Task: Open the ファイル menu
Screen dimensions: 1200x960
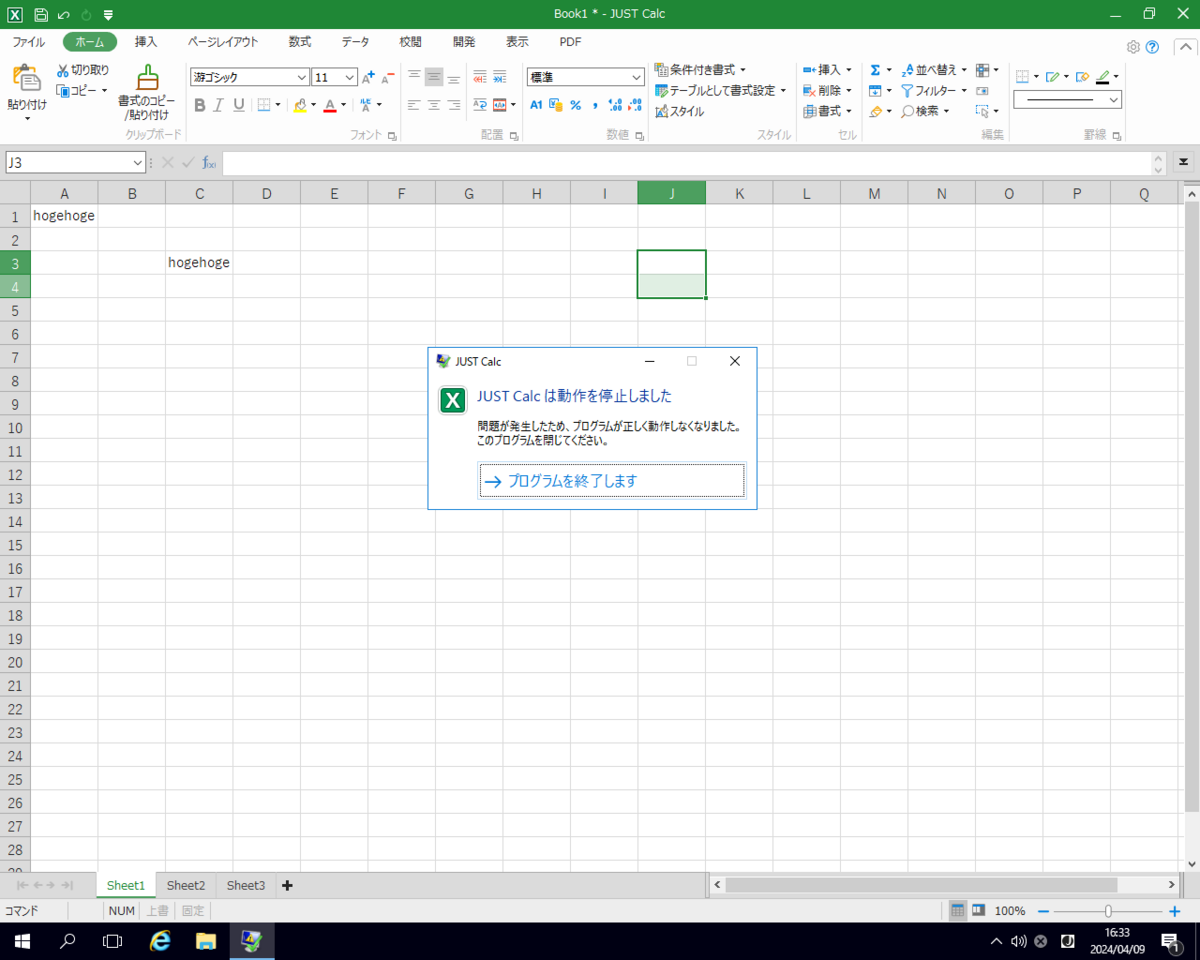Action: 28,42
